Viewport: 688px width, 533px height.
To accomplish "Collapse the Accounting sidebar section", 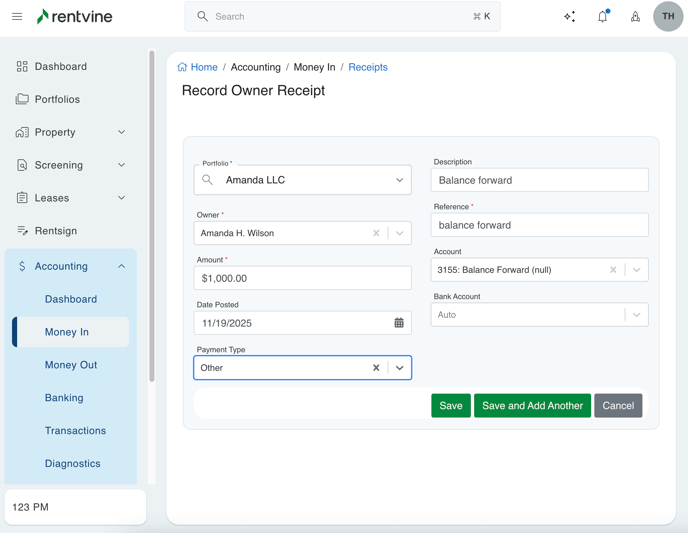I will tap(121, 266).
